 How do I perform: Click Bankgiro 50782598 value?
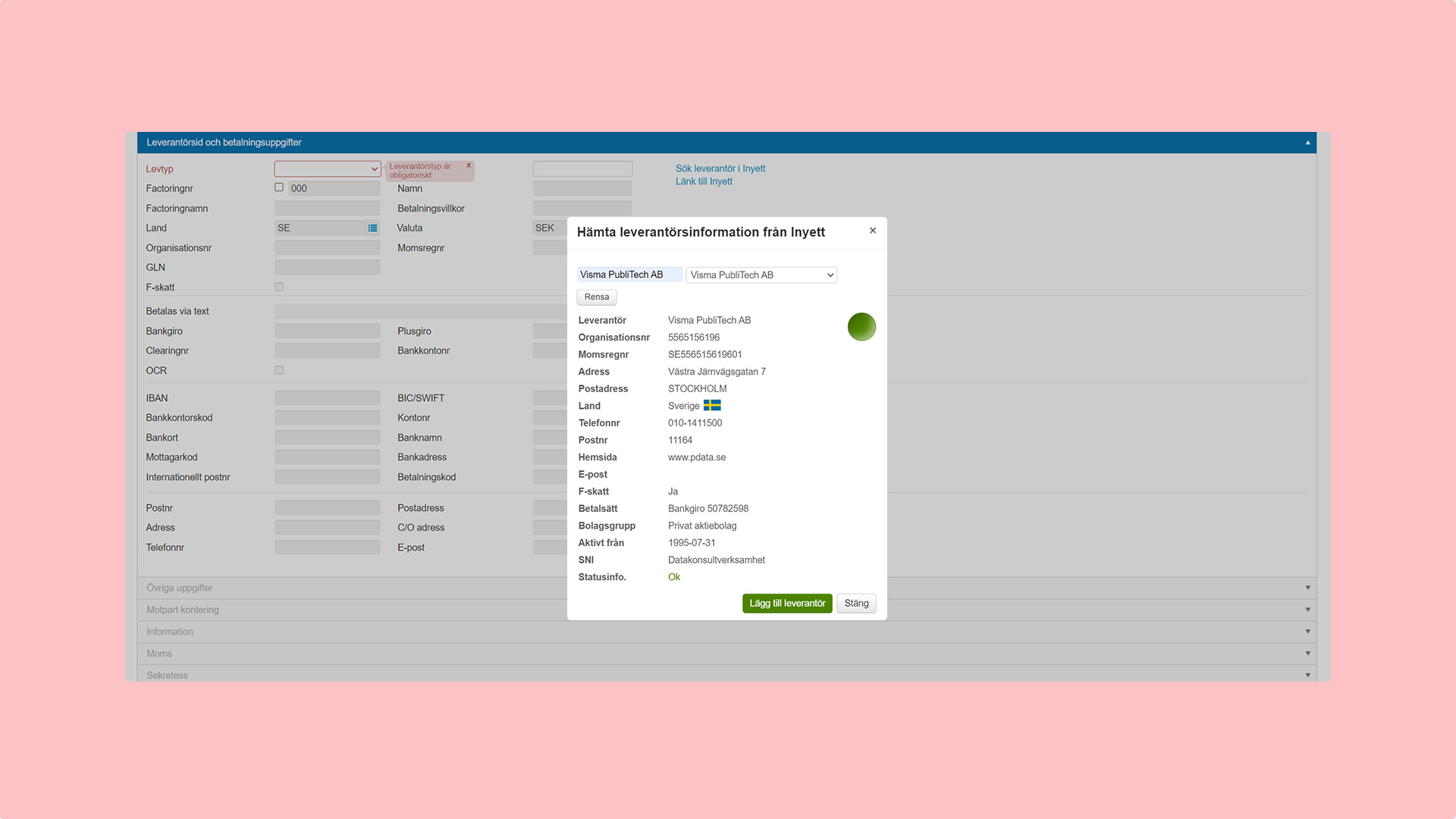pyautogui.click(x=708, y=509)
